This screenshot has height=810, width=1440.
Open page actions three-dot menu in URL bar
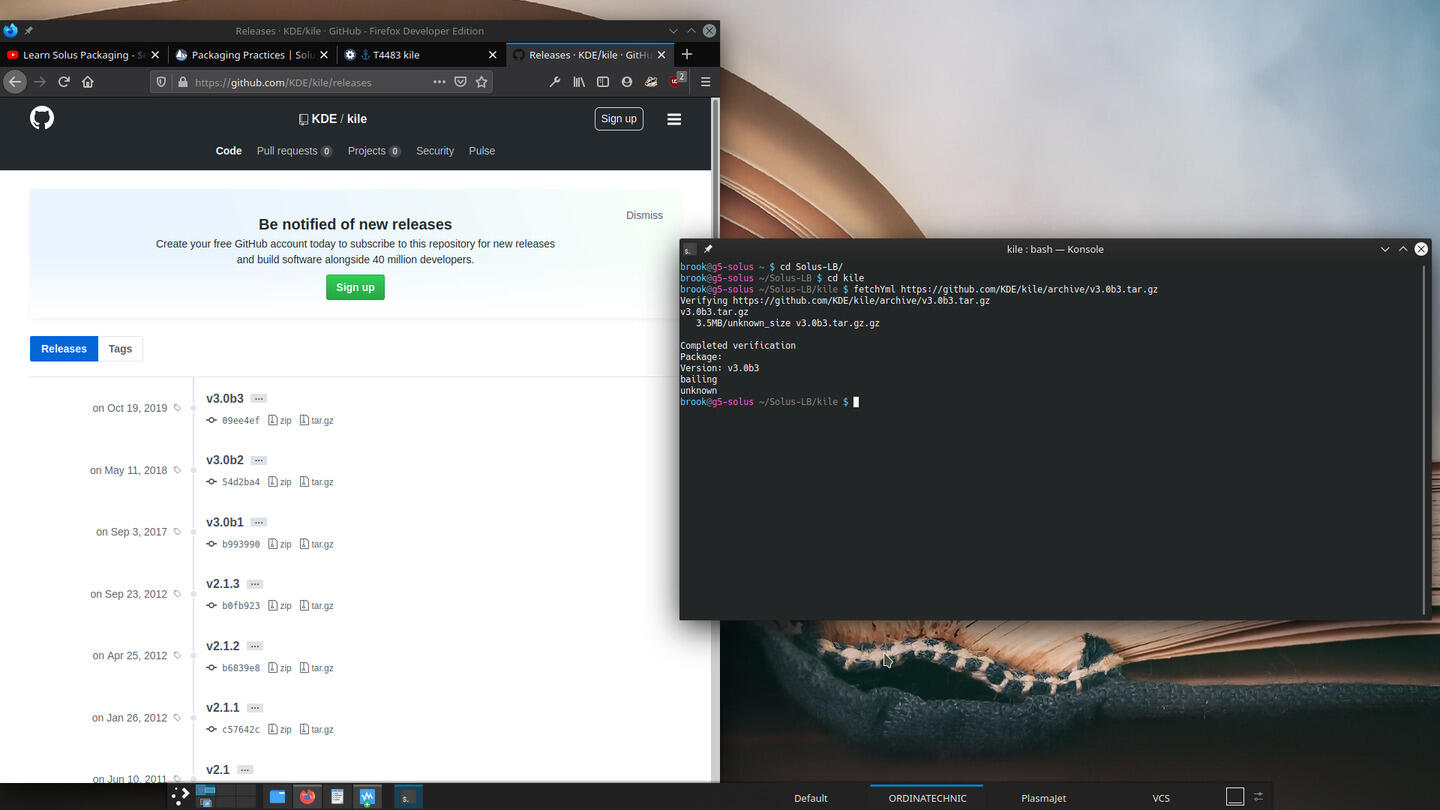pos(439,82)
